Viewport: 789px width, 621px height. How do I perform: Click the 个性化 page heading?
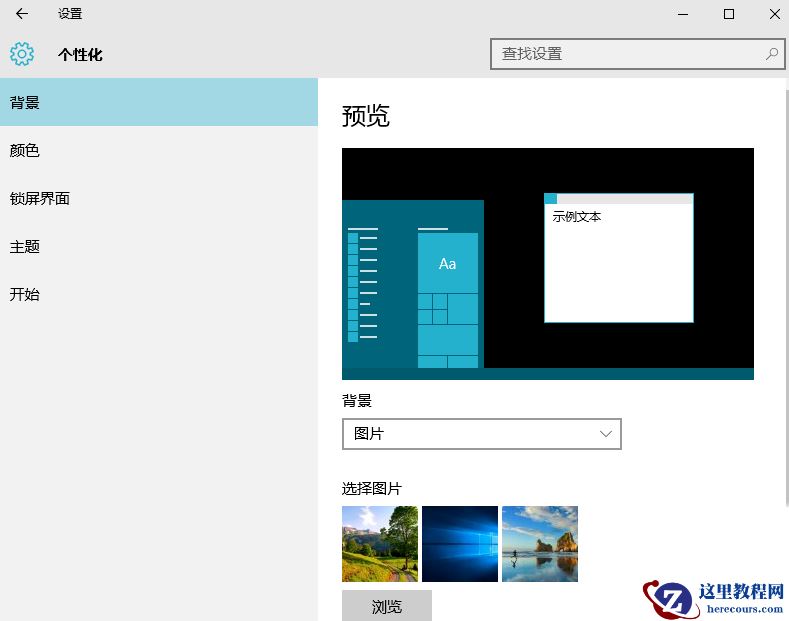[x=81, y=54]
